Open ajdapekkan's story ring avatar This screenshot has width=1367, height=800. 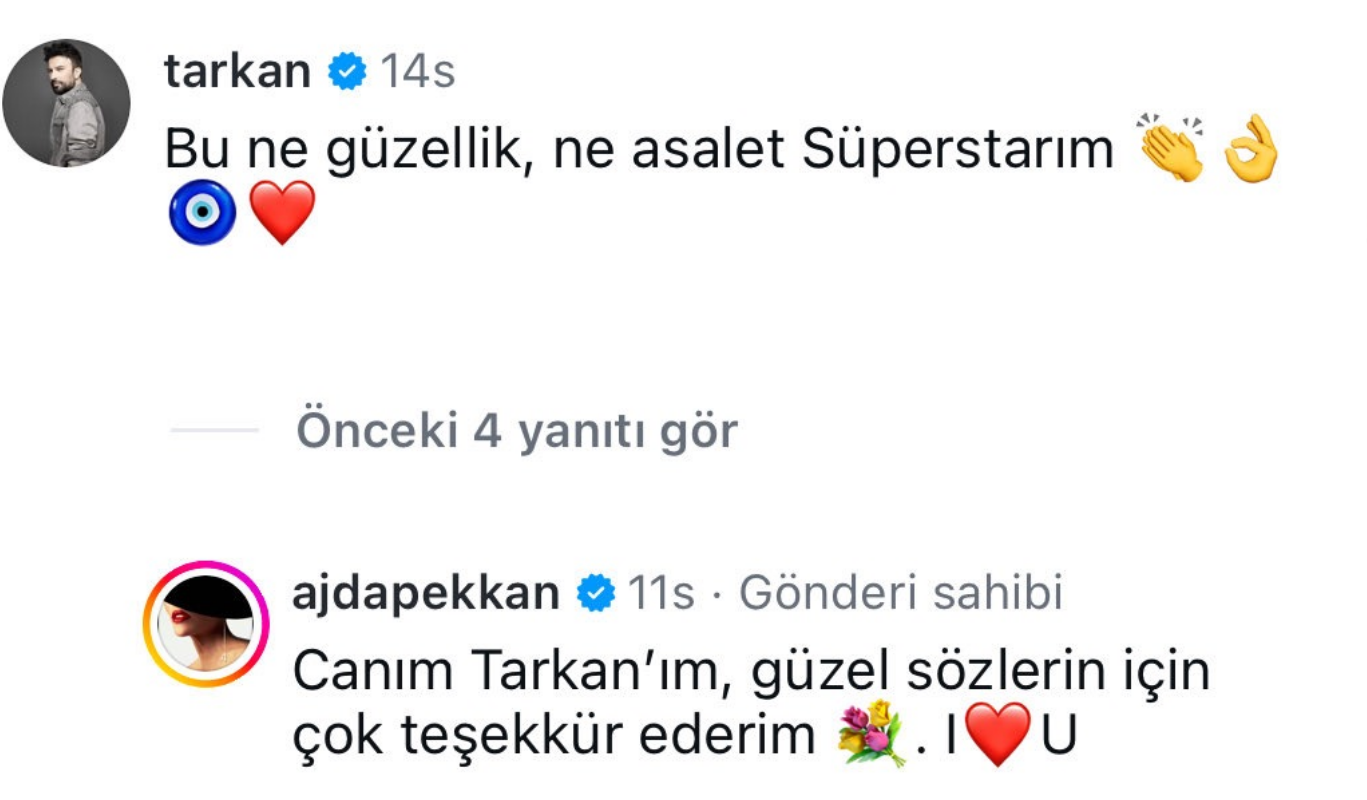tap(206, 624)
